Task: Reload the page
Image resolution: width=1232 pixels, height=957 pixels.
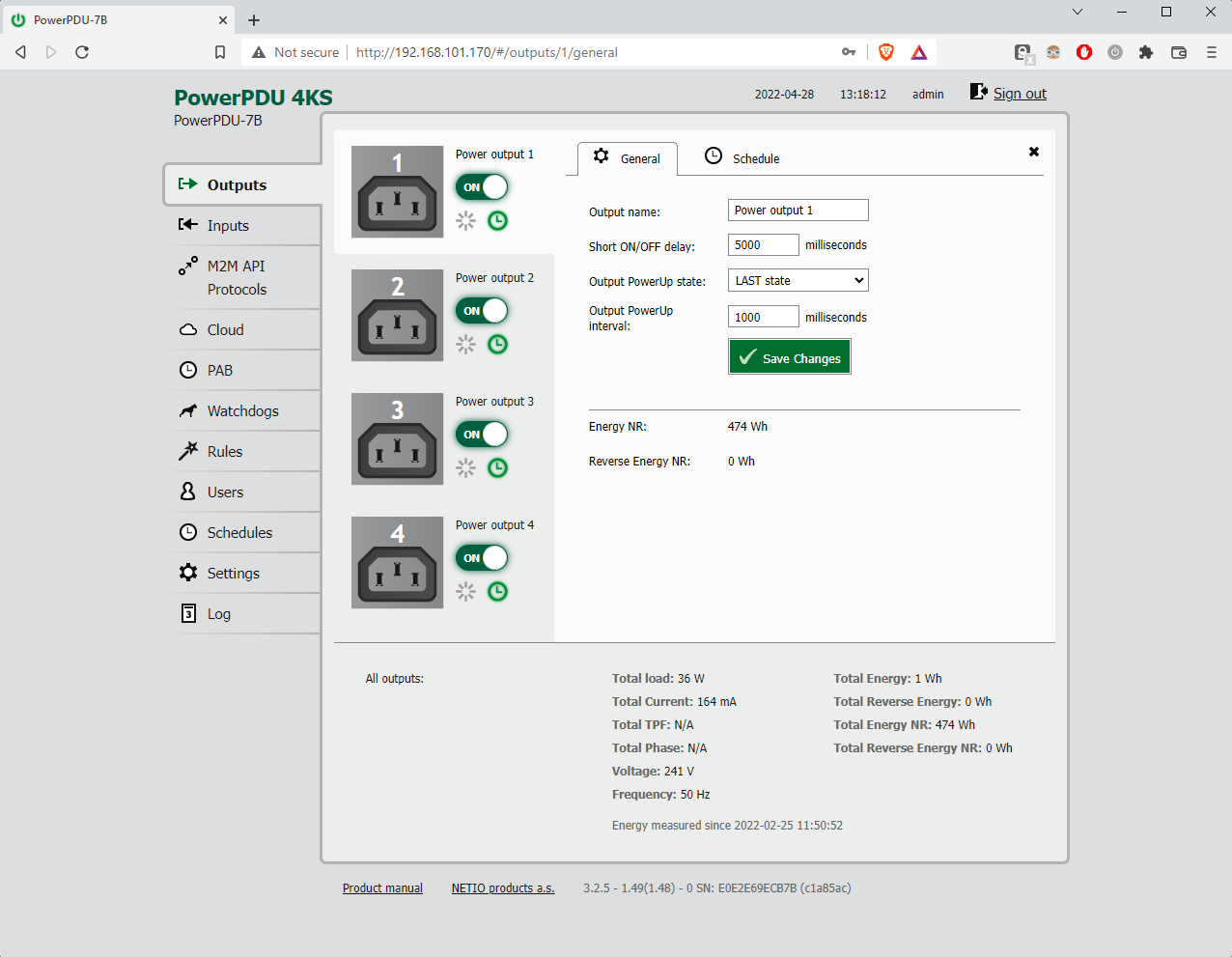Action: [x=82, y=52]
